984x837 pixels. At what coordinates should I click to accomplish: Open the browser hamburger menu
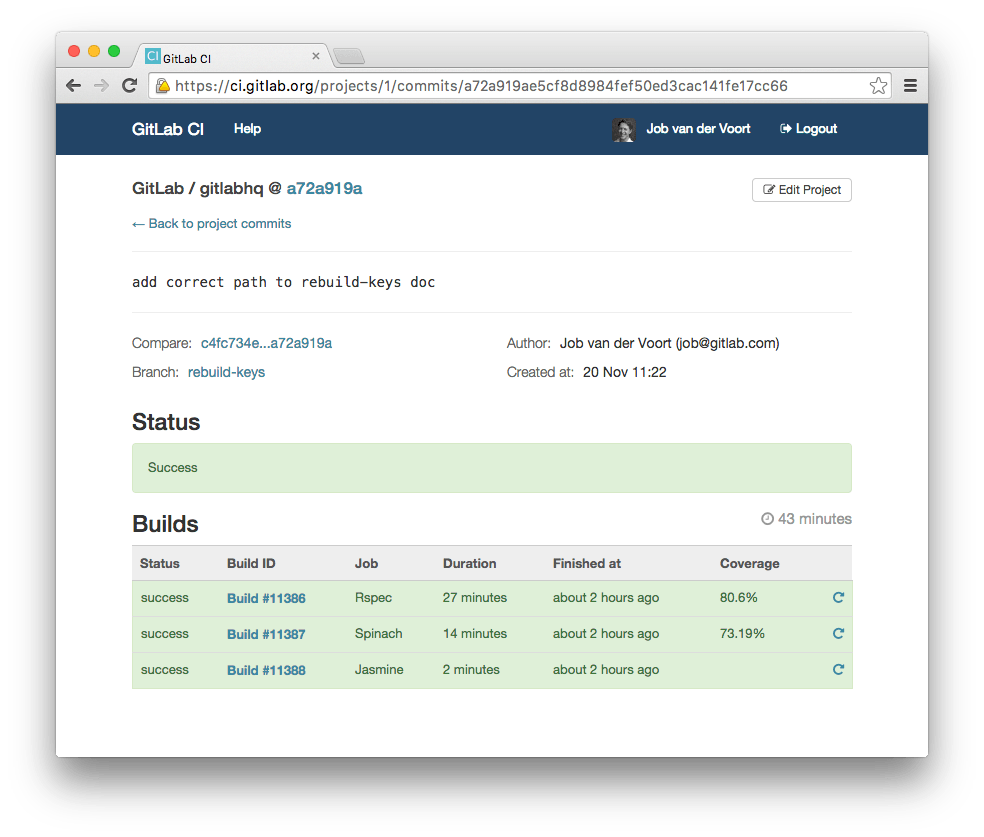coord(910,85)
